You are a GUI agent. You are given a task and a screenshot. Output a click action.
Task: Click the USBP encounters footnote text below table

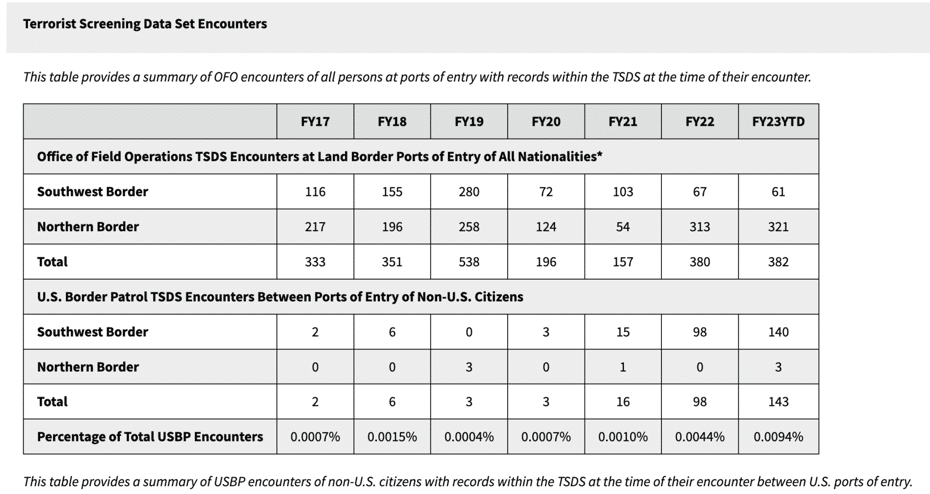pyautogui.click(x=467, y=482)
